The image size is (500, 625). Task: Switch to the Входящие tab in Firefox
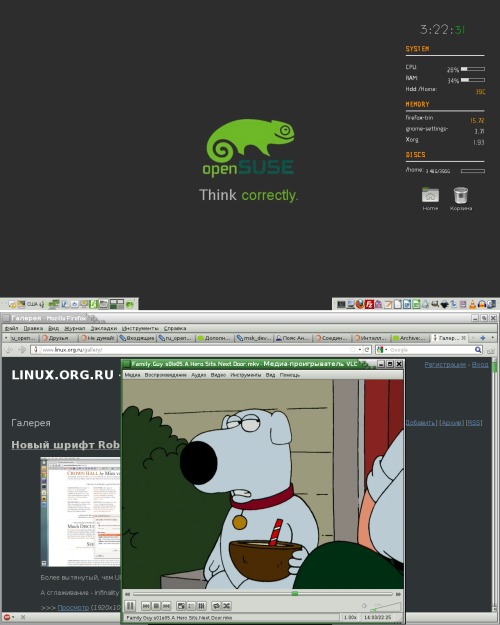pyautogui.click(x=137, y=338)
